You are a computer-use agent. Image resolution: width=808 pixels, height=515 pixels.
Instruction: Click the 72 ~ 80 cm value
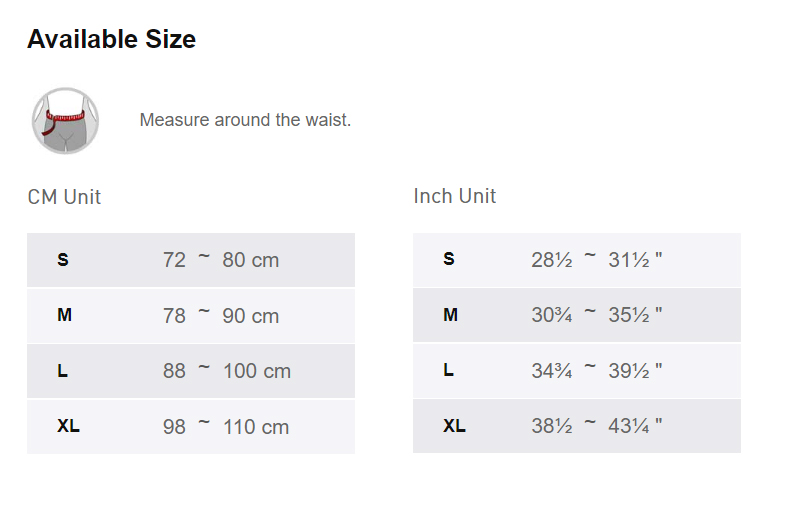pos(220,260)
